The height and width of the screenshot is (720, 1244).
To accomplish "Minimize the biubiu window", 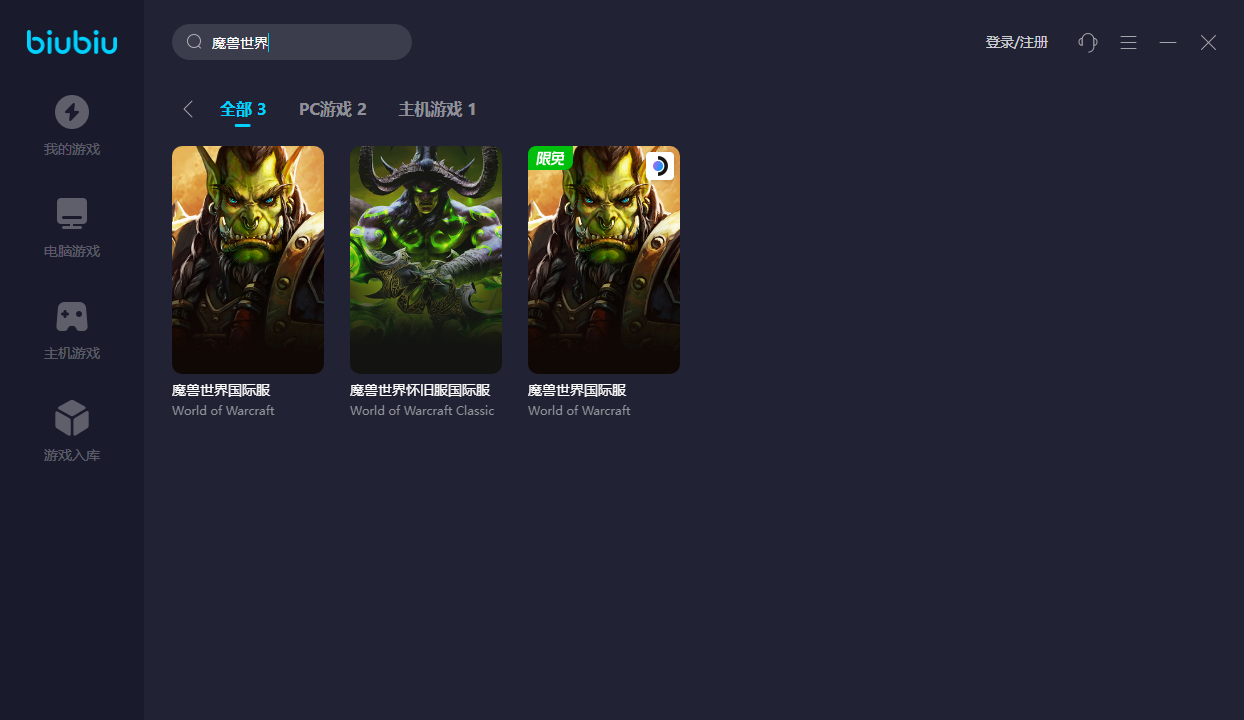I will tap(1168, 42).
